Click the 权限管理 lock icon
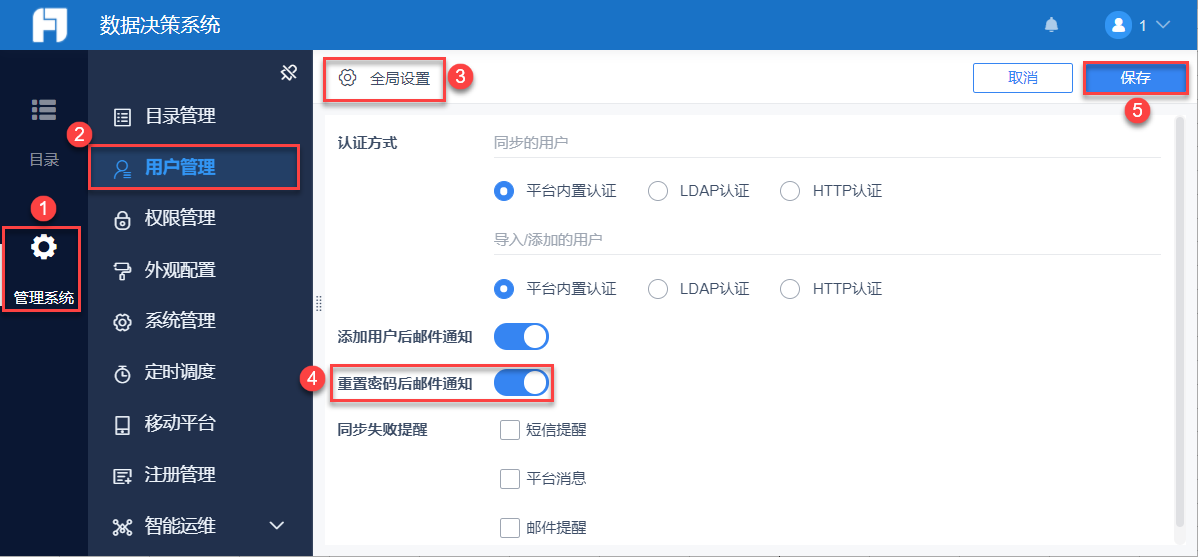Viewport: 1198px width, 557px height. click(x=122, y=220)
